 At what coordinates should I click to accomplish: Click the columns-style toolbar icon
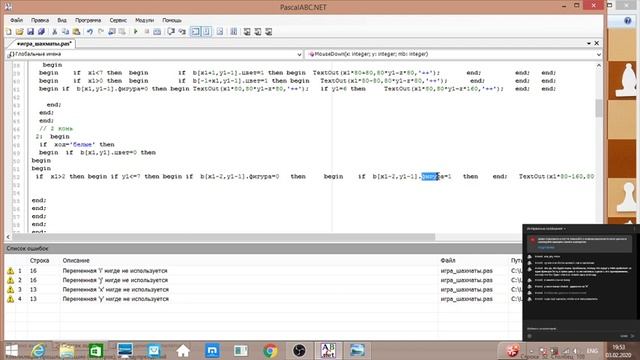click(233, 31)
